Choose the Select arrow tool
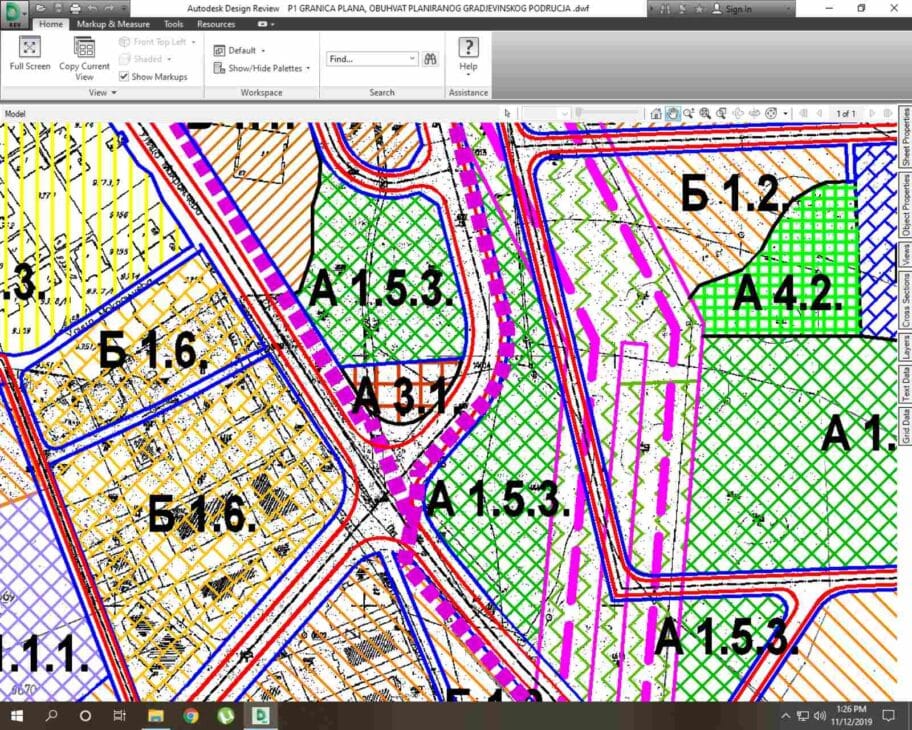912x730 pixels. point(508,114)
